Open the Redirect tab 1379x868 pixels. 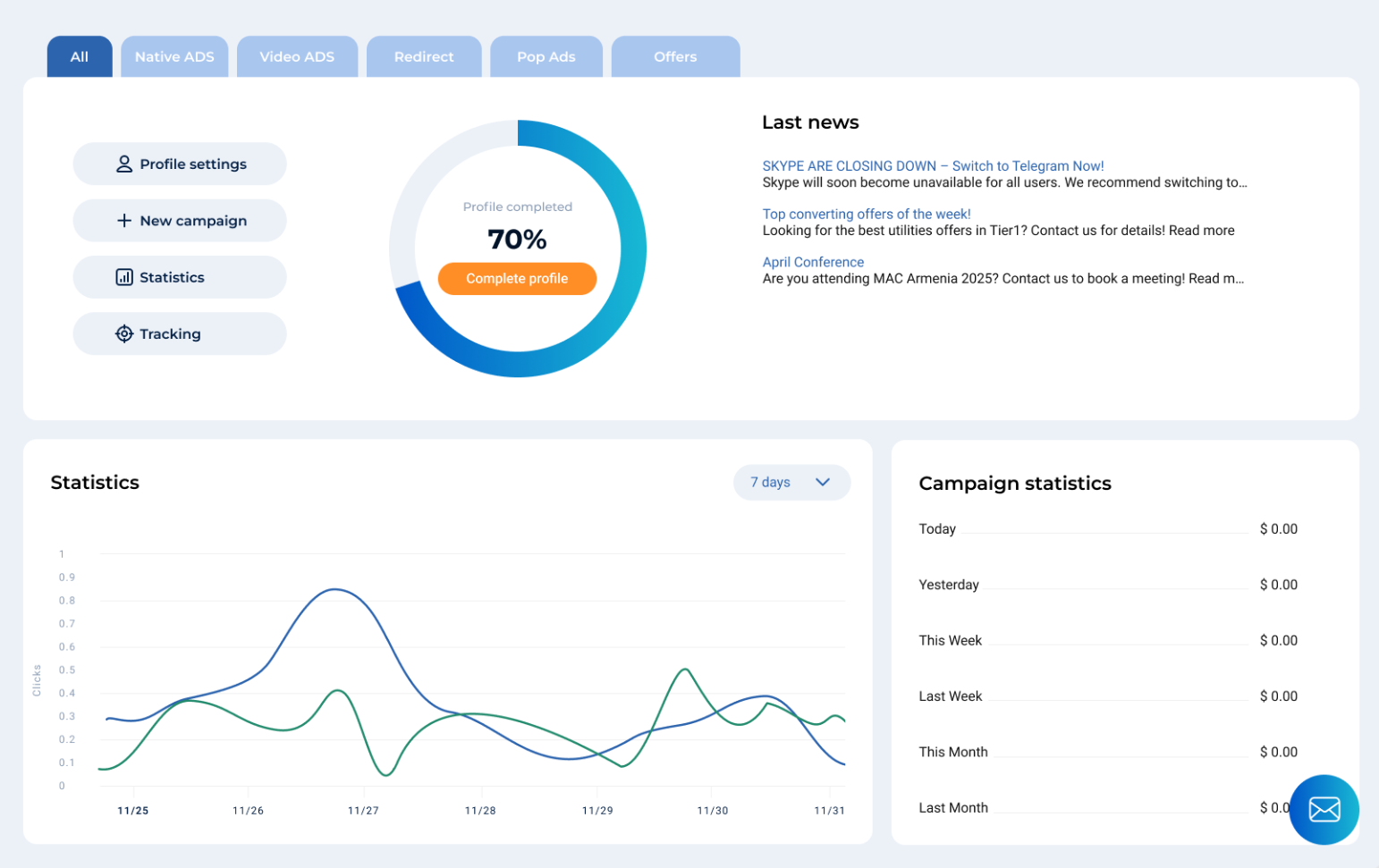pyautogui.click(x=424, y=57)
